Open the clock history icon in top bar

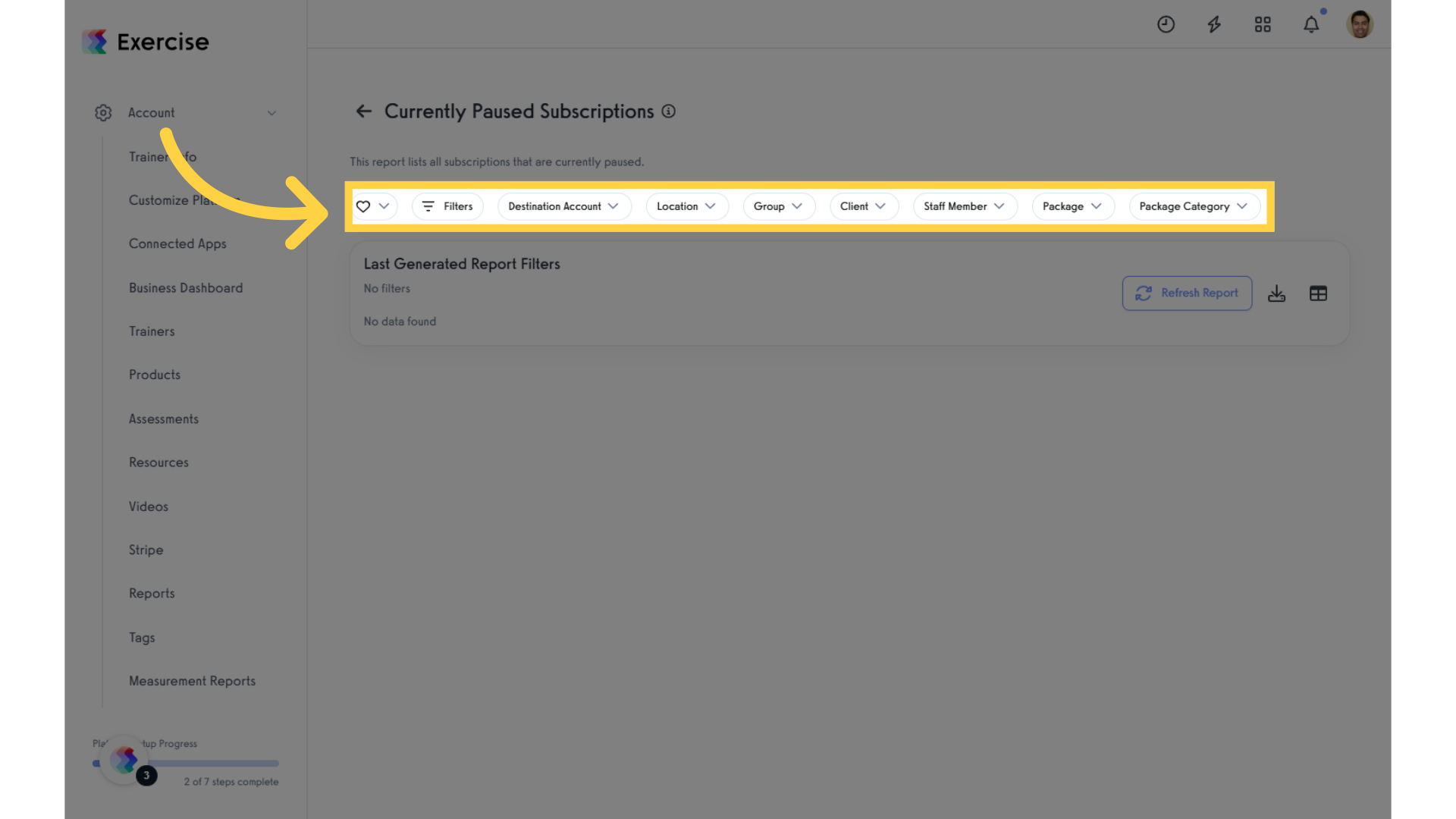pyautogui.click(x=1166, y=24)
